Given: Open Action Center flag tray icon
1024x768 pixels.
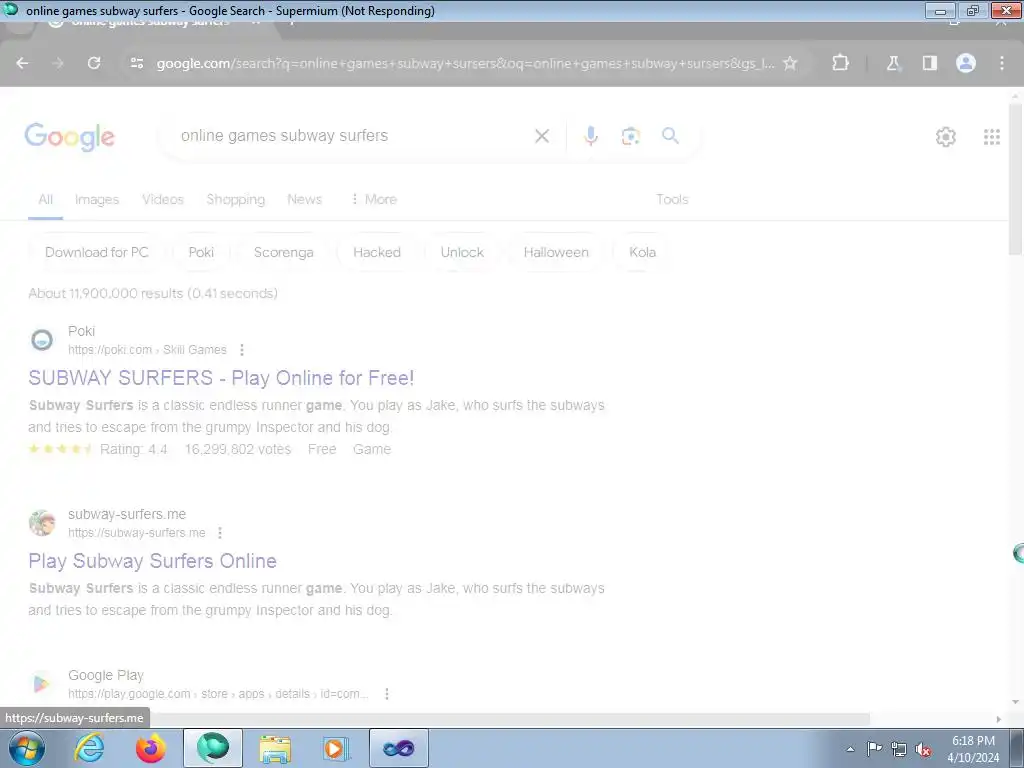Looking at the screenshot, I should (874, 748).
